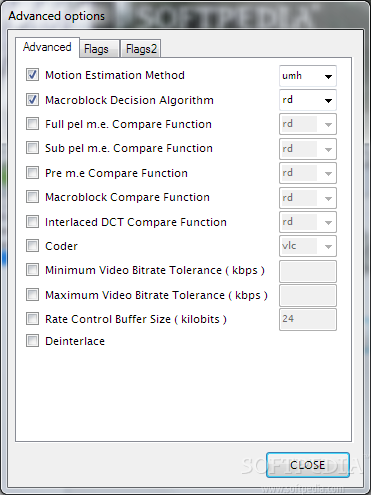The image size is (371, 495).
Task: Enable the Coder checkbox
Action: click(x=32, y=246)
